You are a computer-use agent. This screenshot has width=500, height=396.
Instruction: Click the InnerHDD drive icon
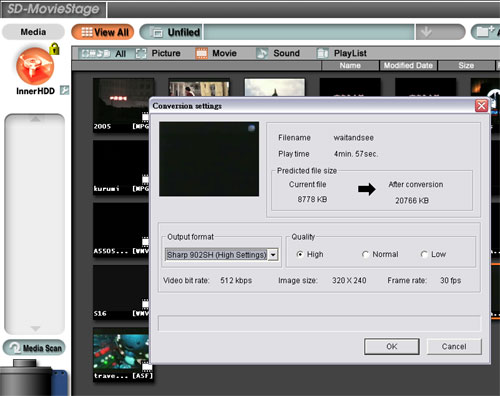[35, 66]
